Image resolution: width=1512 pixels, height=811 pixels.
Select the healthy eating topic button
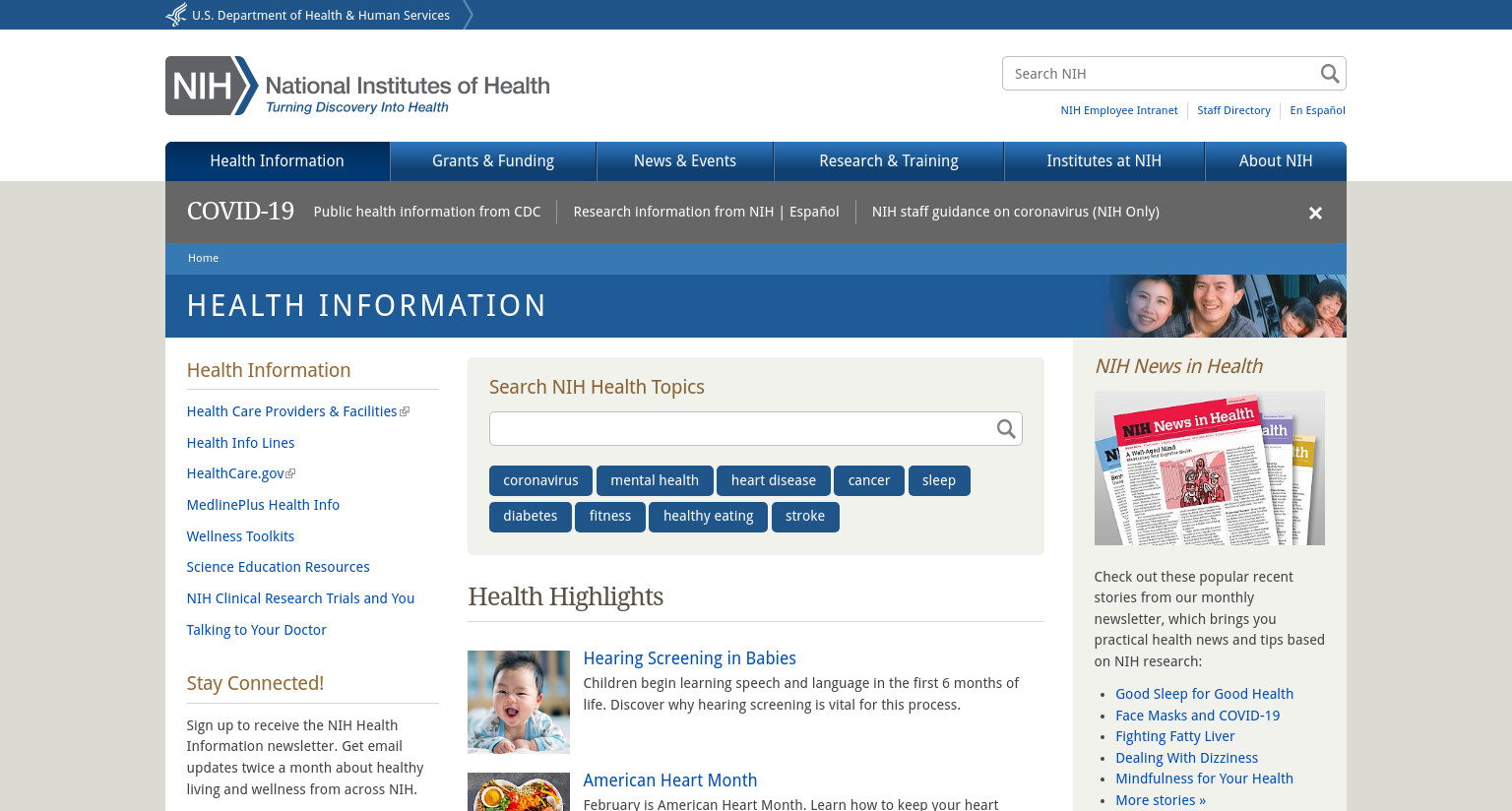click(x=708, y=517)
